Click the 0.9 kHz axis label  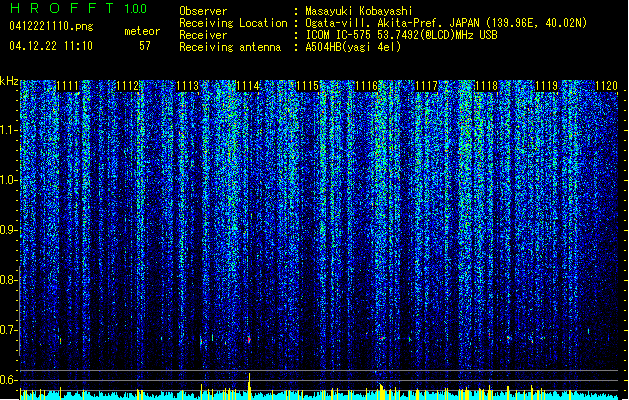(9, 230)
